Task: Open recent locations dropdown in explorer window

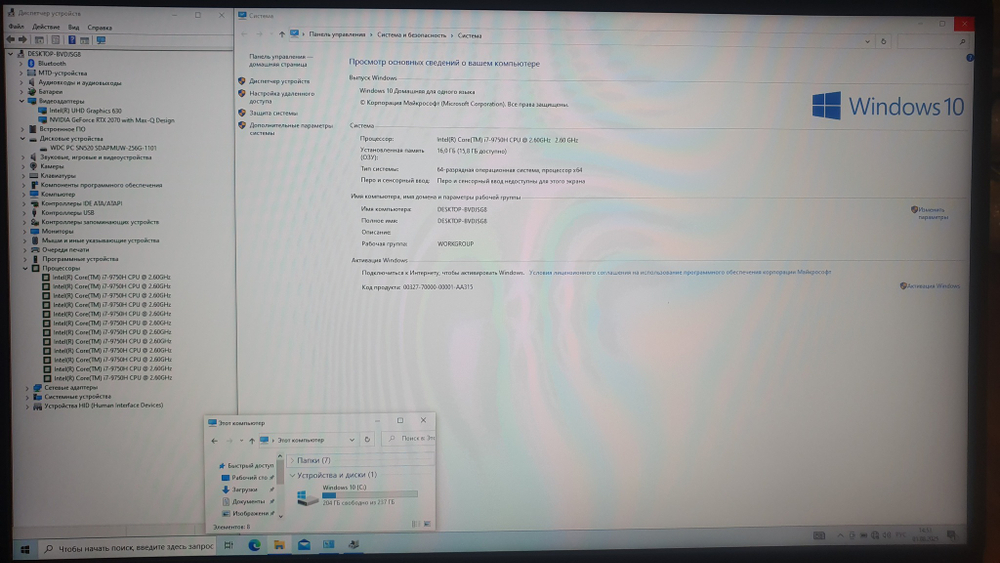Action: coord(241,441)
